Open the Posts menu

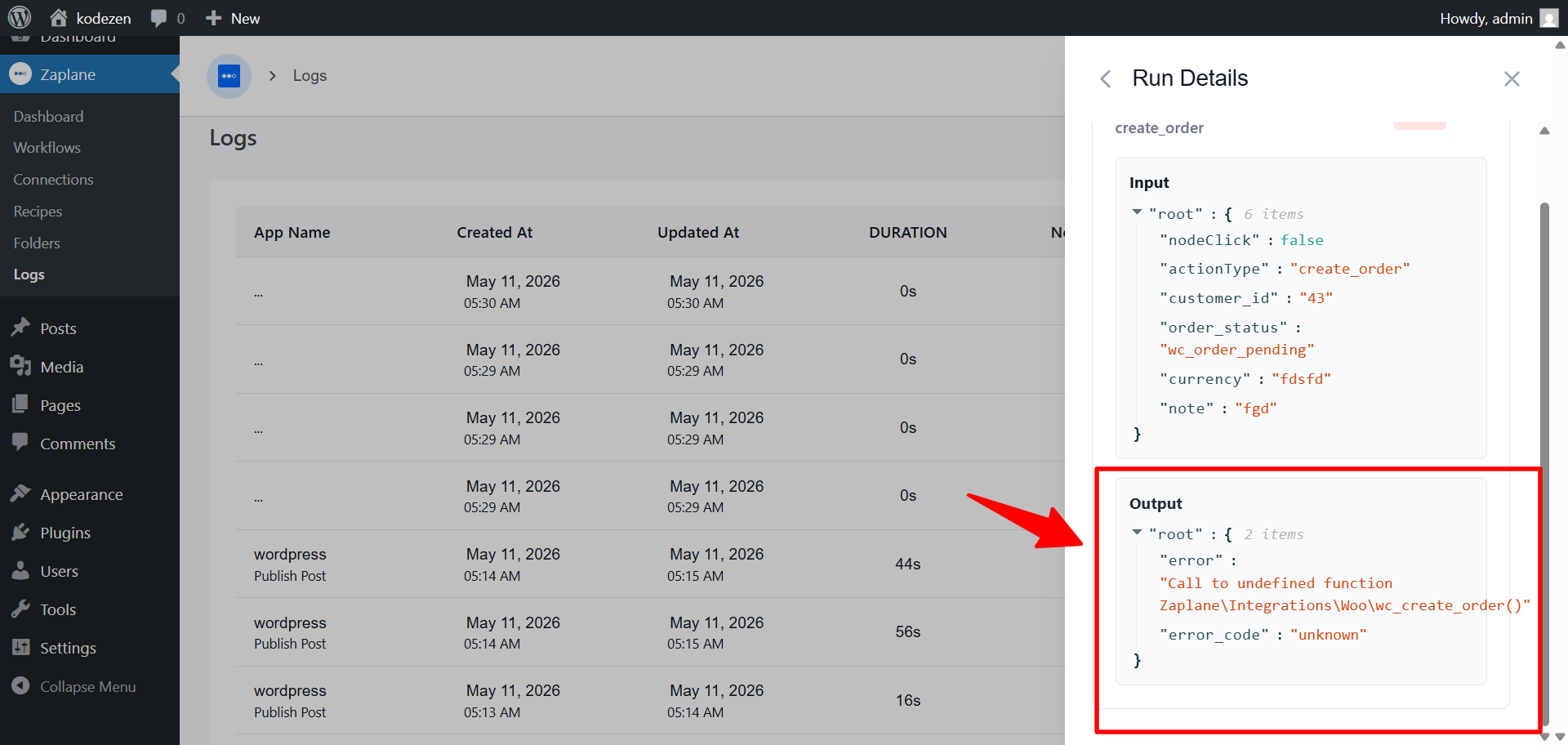(58, 328)
